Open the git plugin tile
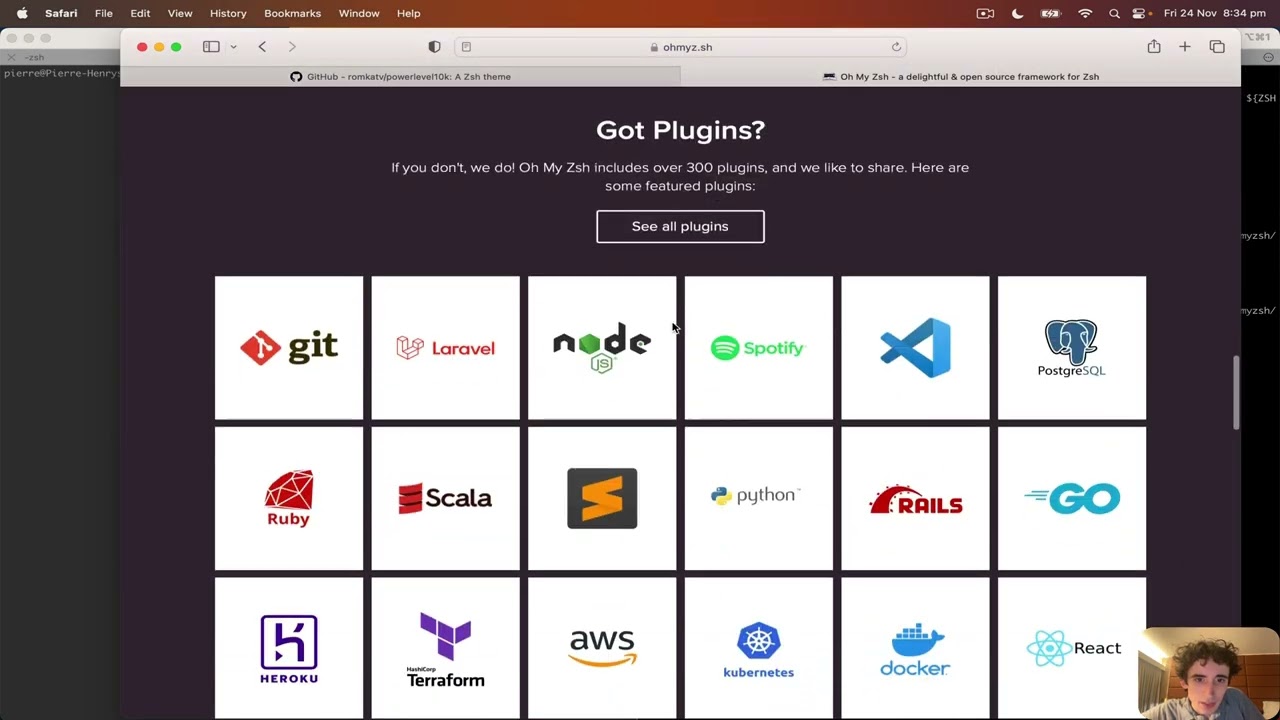This screenshot has height=720, width=1280. pos(289,348)
